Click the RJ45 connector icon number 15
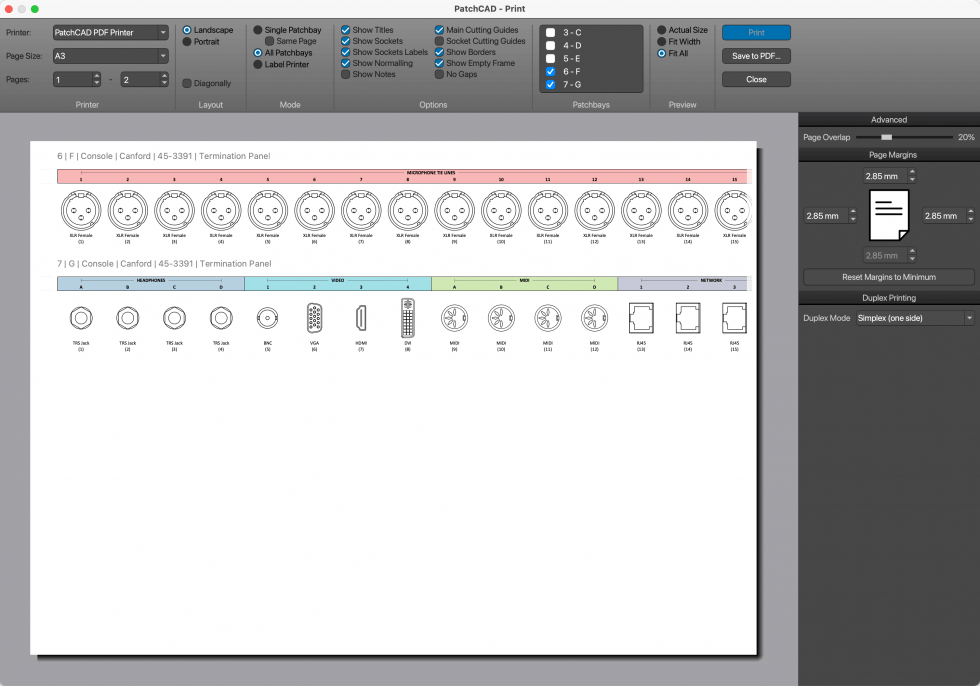 point(734,318)
